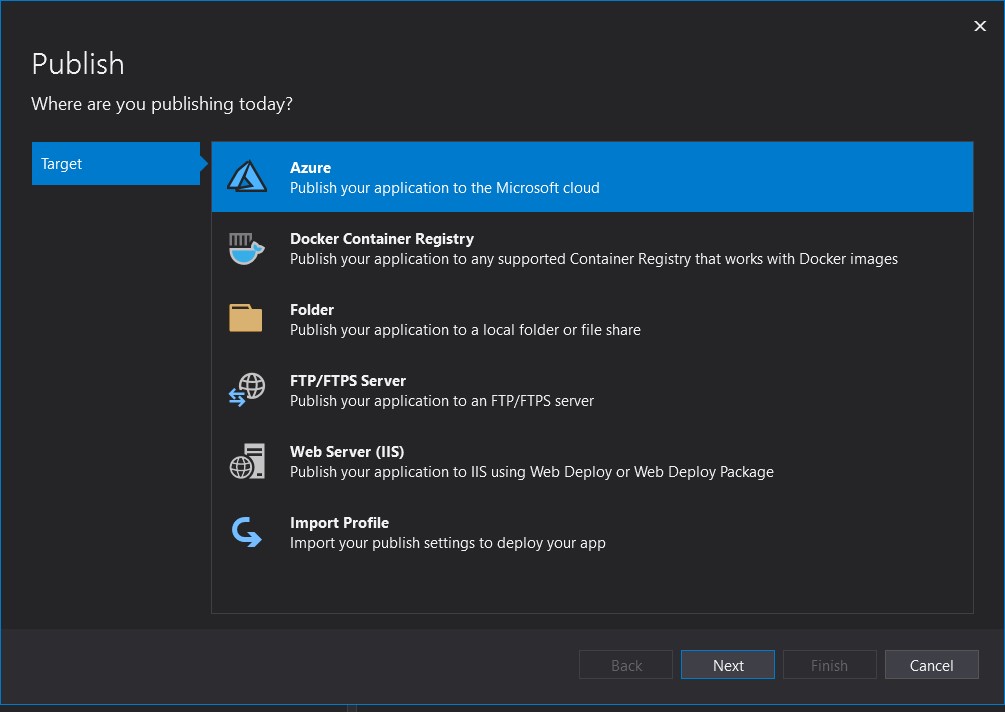Choose Docker Container Registry title
This screenshot has height=712, width=1005.
[x=382, y=238]
